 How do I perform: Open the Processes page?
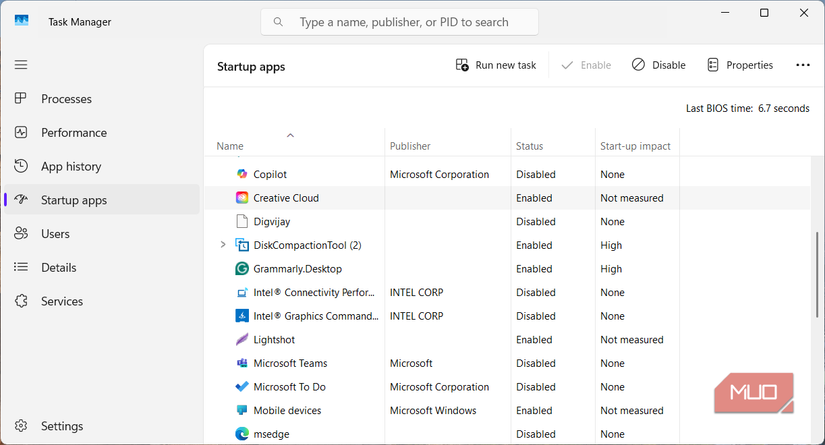click(x=66, y=99)
